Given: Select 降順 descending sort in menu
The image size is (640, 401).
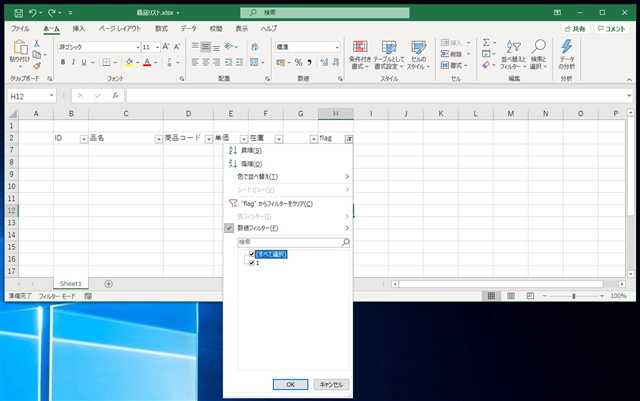Looking at the screenshot, I should [288, 164].
